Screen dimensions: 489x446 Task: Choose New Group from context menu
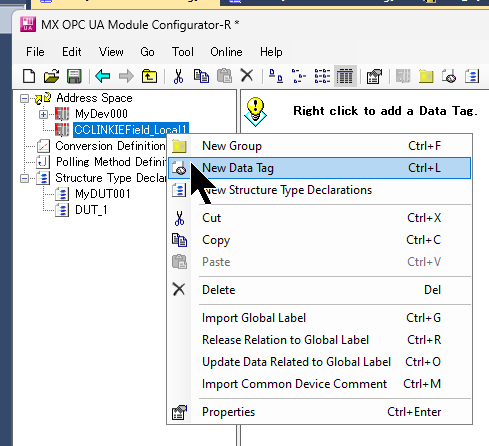pos(319,146)
